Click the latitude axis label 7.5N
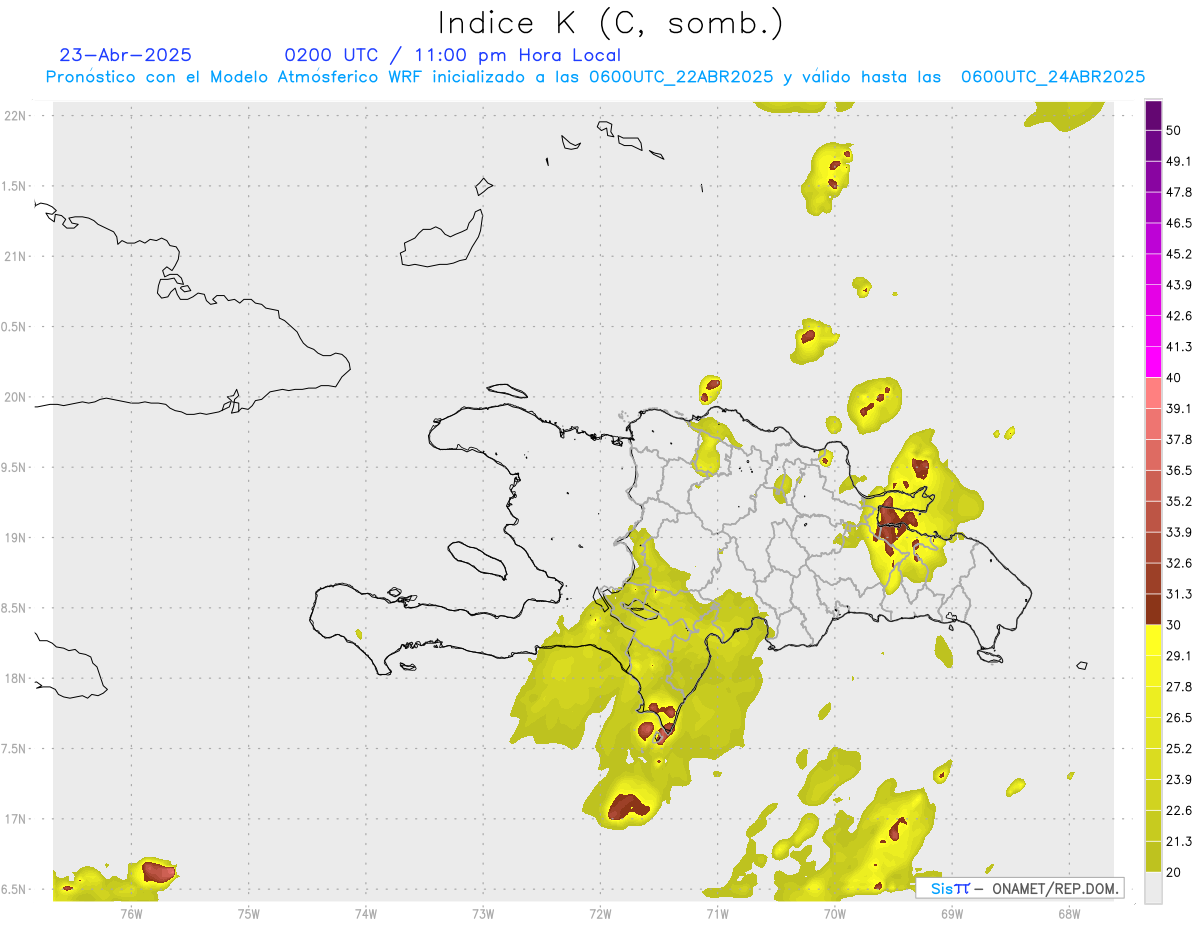 click(15, 749)
